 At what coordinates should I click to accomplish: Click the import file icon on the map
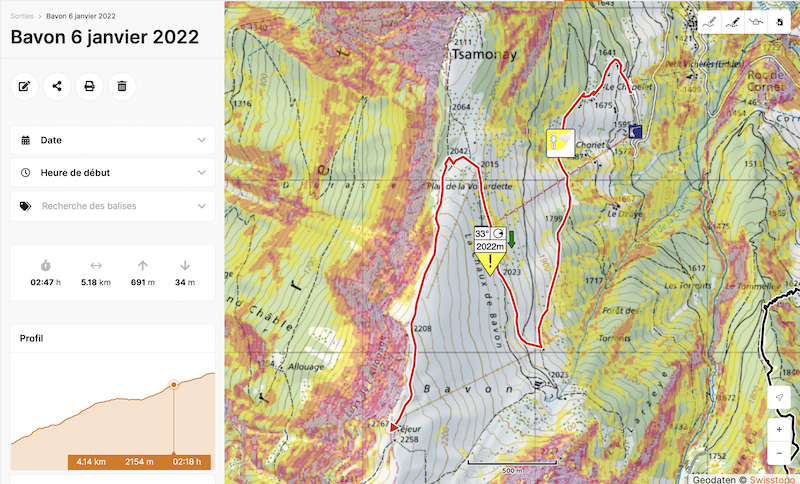pos(779,21)
